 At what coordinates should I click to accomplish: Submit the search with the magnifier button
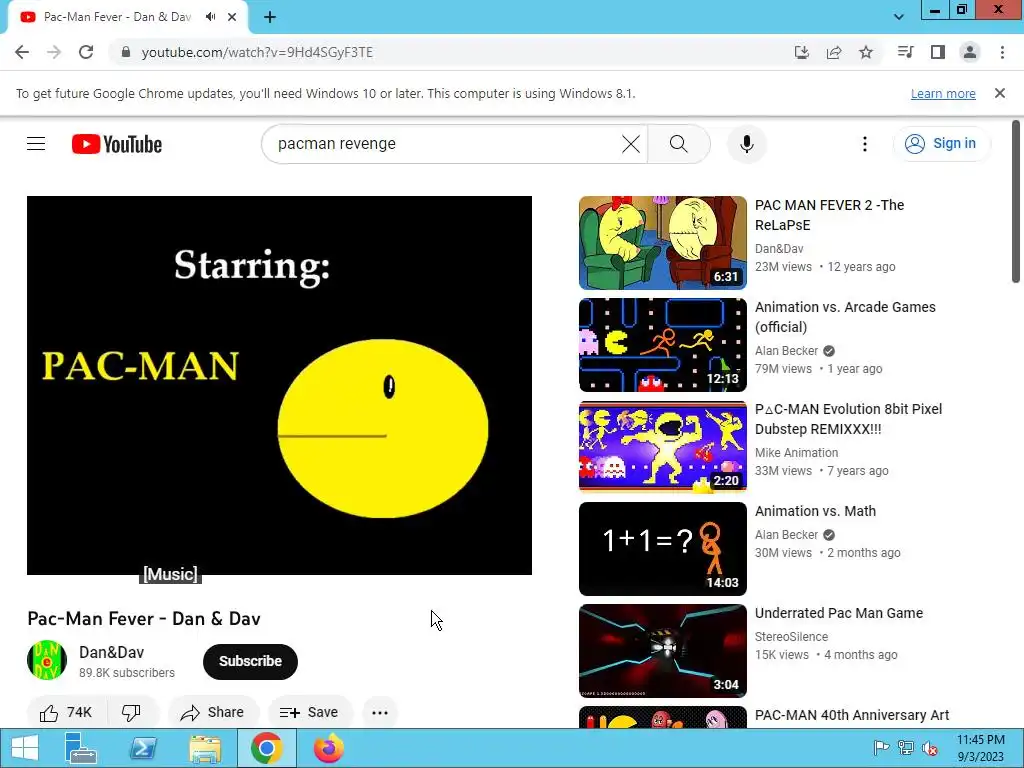click(x=679, y=144)
